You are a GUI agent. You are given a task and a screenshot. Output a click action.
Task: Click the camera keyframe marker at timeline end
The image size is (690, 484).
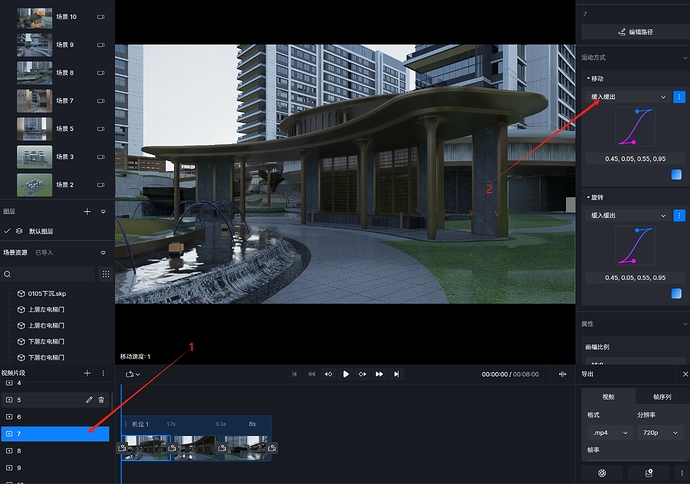[272, 448]
